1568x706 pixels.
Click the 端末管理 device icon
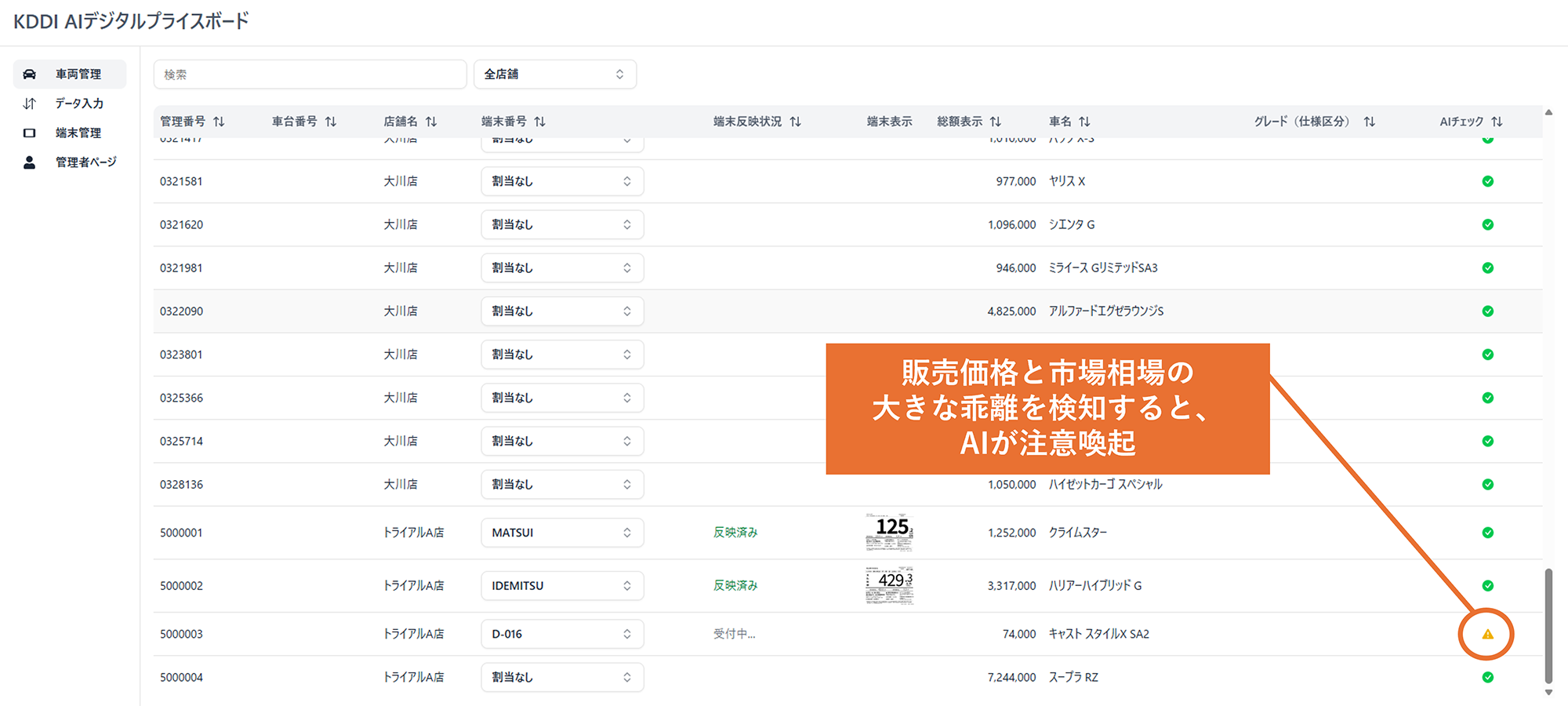pos(29,133)
